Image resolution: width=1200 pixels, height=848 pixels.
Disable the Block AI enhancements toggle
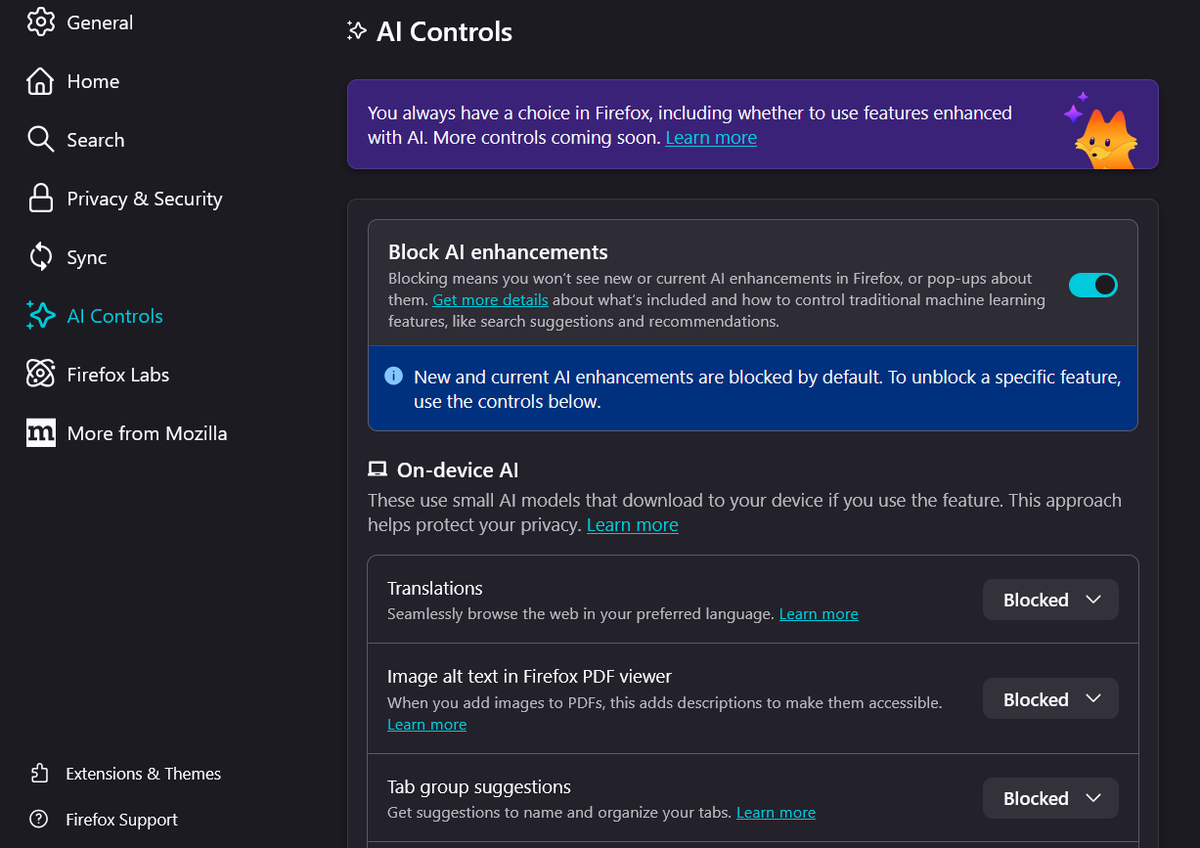tap(1093, 284)
